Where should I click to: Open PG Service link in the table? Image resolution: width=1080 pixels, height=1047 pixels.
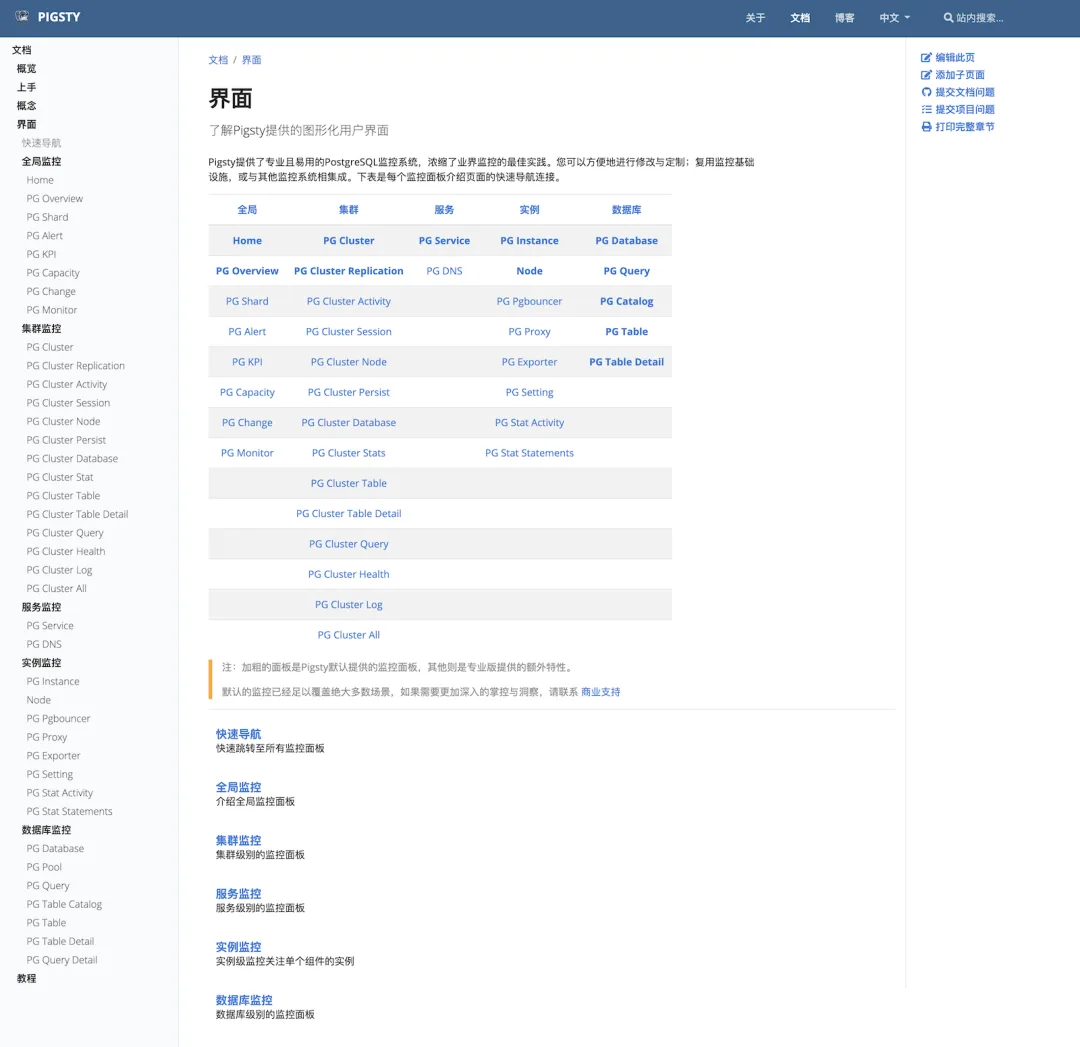coord(444,240)
